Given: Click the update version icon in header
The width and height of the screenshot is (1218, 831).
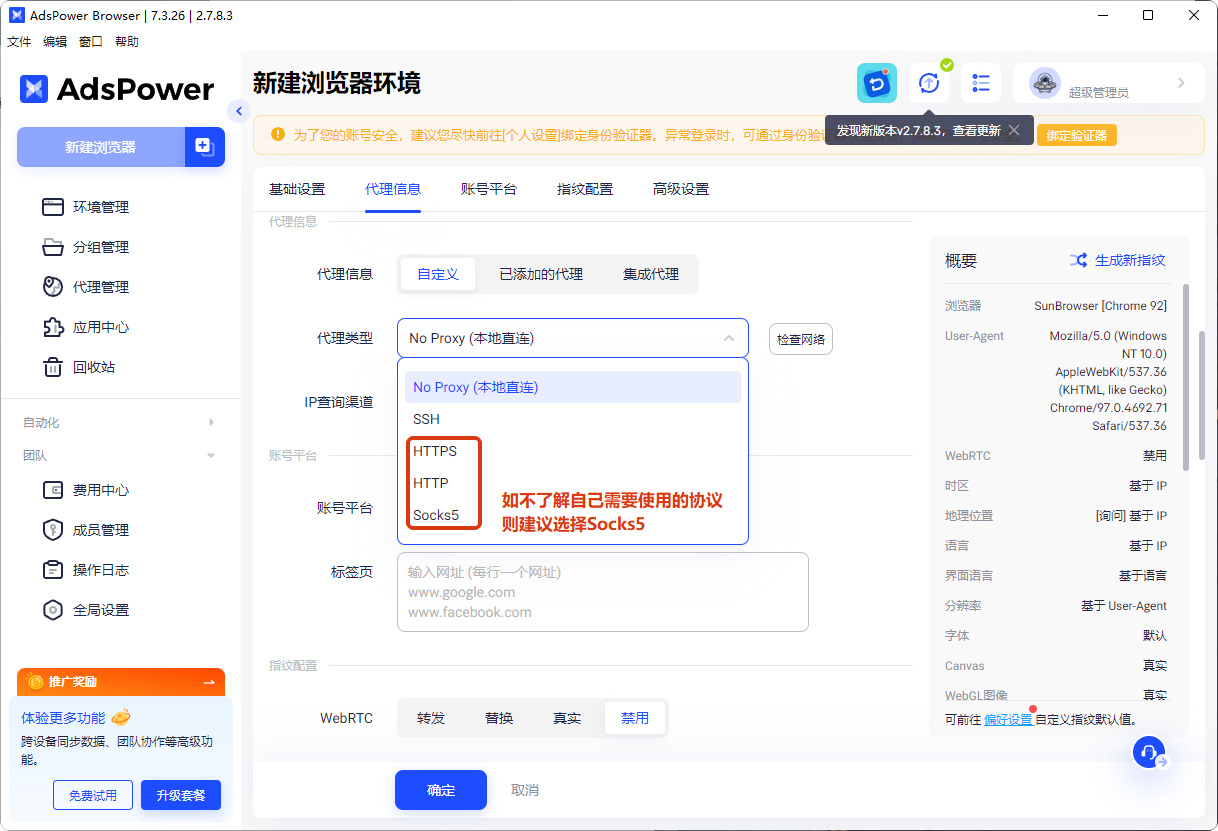Looking at the screenshot, I should coord(929,83).
